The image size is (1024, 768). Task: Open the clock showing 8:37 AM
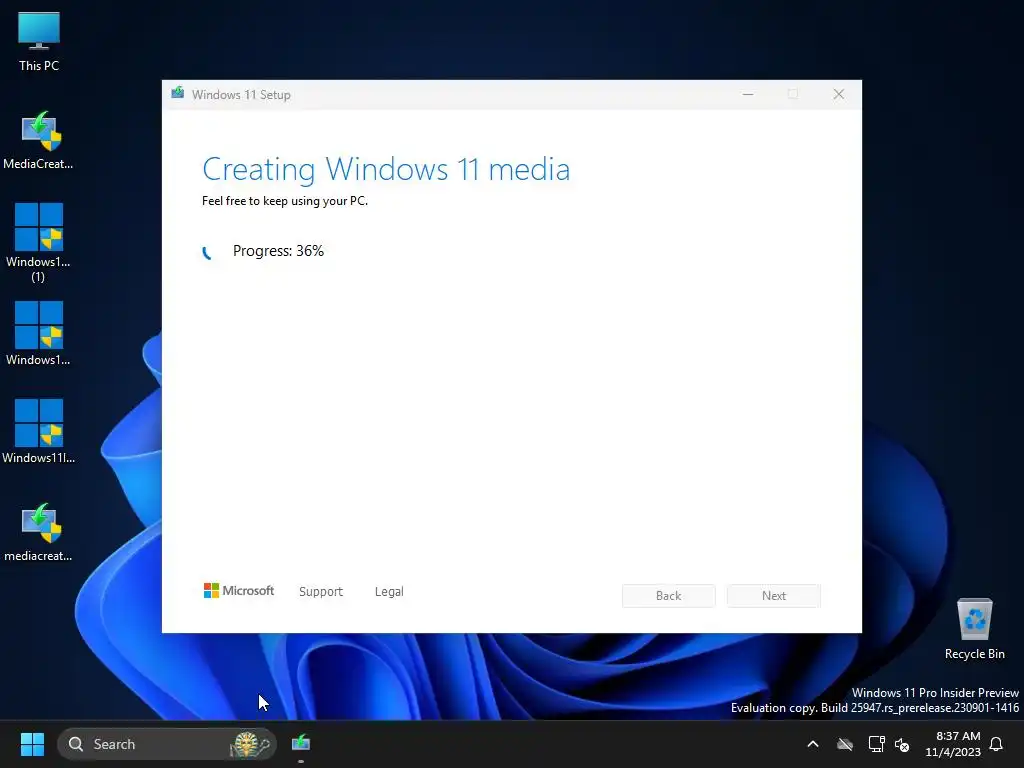click(x=953, y=744)
